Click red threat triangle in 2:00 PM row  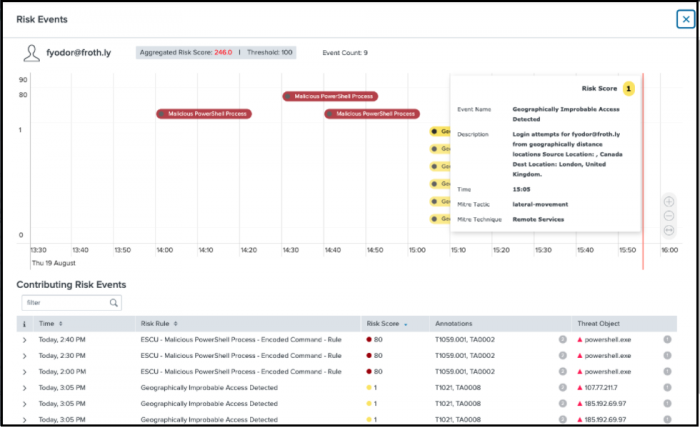click(580, 372)
